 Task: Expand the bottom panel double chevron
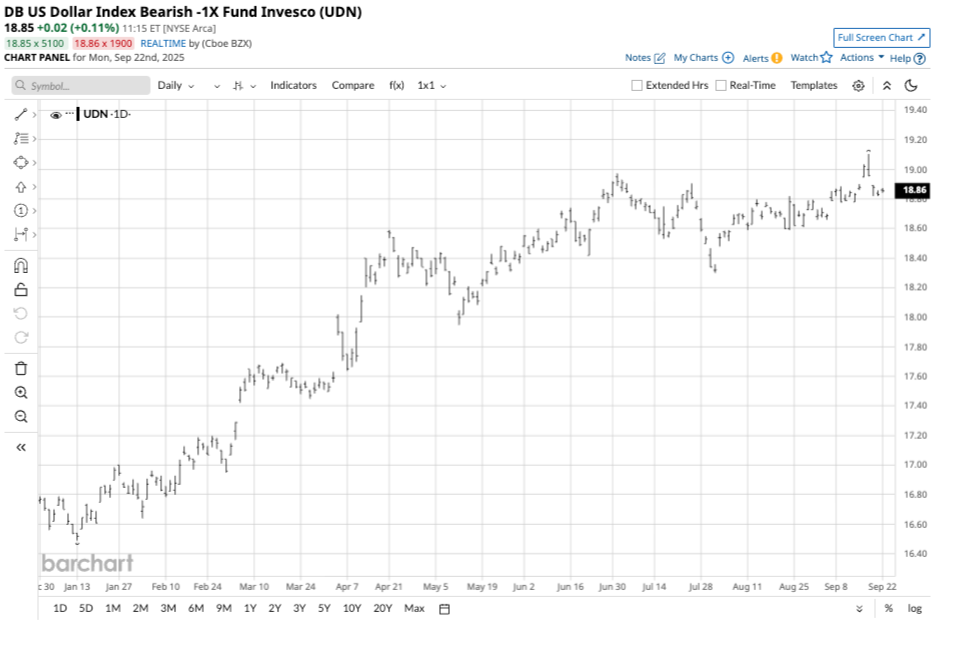pos(859,609)
